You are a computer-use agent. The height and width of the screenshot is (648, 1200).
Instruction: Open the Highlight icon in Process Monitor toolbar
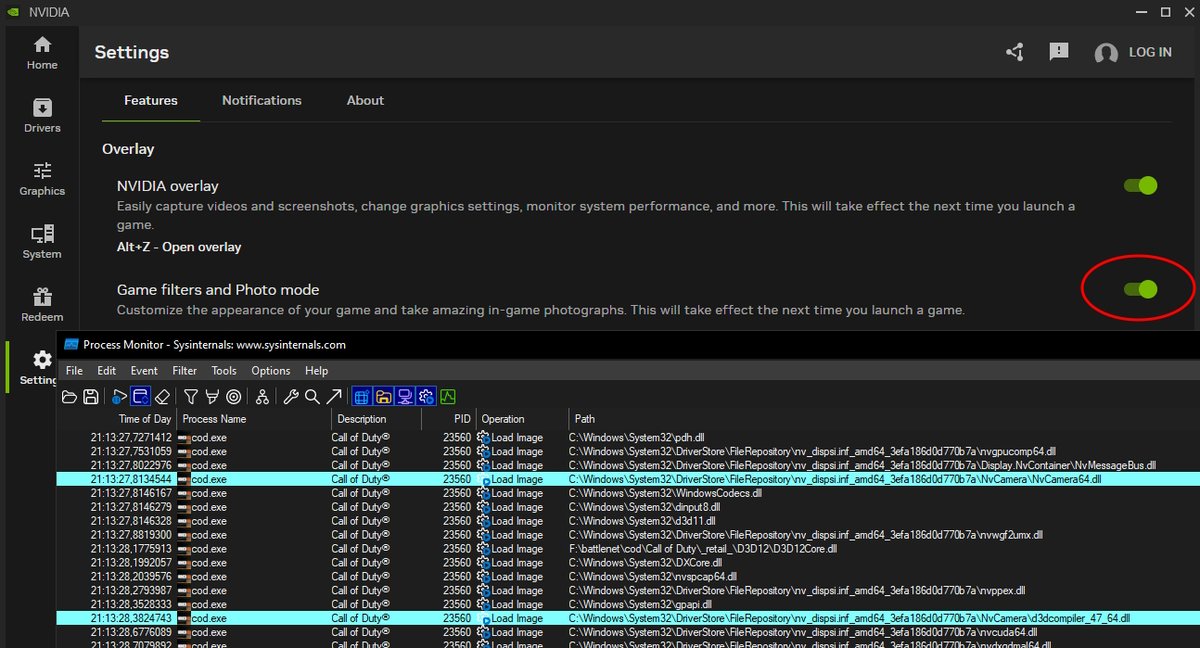pos(211,397)
